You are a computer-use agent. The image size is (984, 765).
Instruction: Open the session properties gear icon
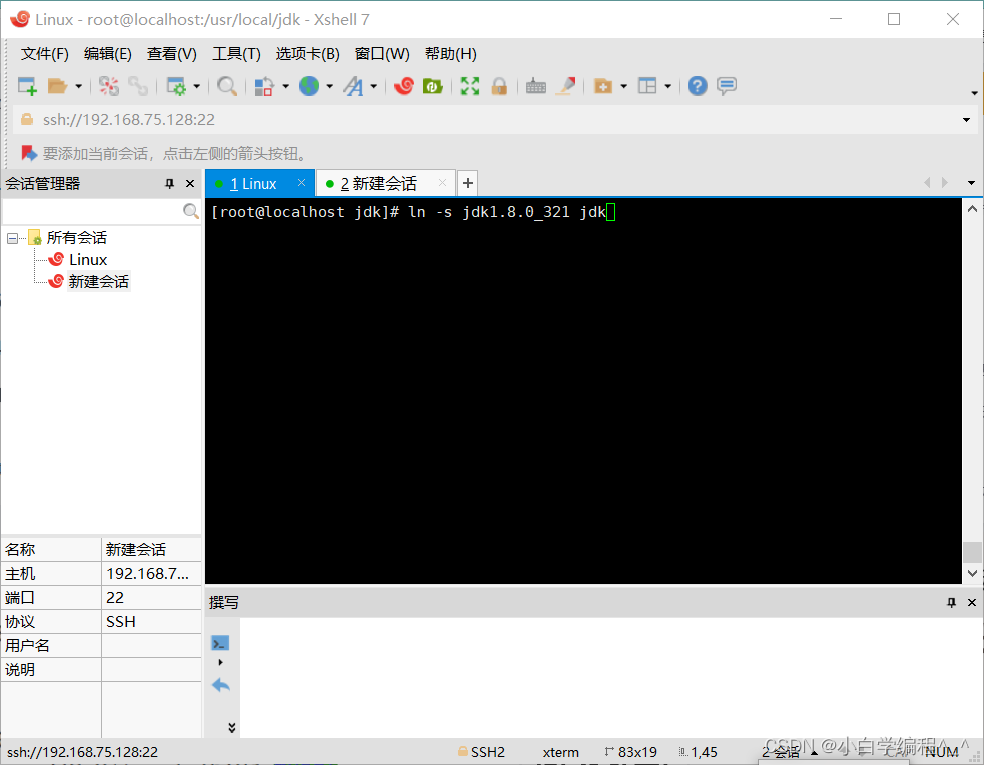tap(176, 86)
